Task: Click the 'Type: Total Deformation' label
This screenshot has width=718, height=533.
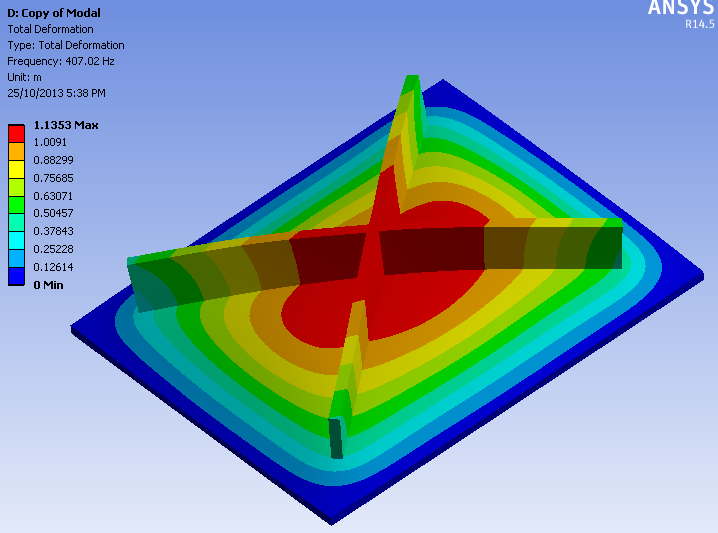Action: [x=66, y=45]
